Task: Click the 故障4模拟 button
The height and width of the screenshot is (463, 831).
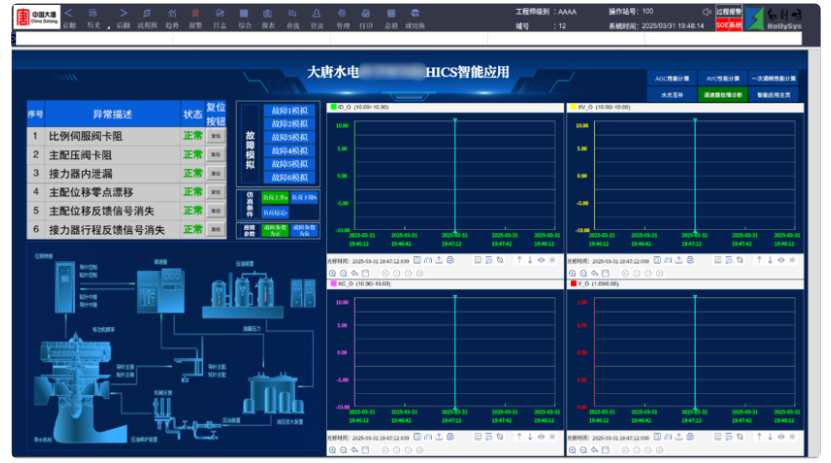Action: (x=289, y=151)
